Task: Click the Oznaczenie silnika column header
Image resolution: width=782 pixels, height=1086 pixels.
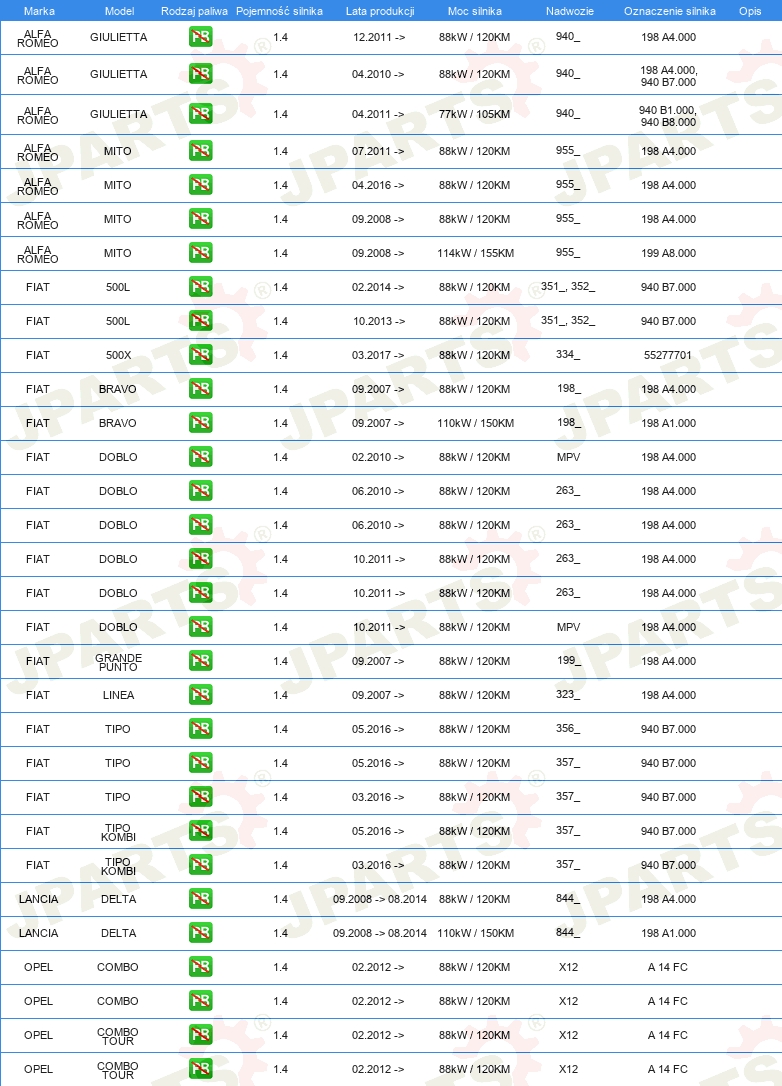Action: point(670,11)
